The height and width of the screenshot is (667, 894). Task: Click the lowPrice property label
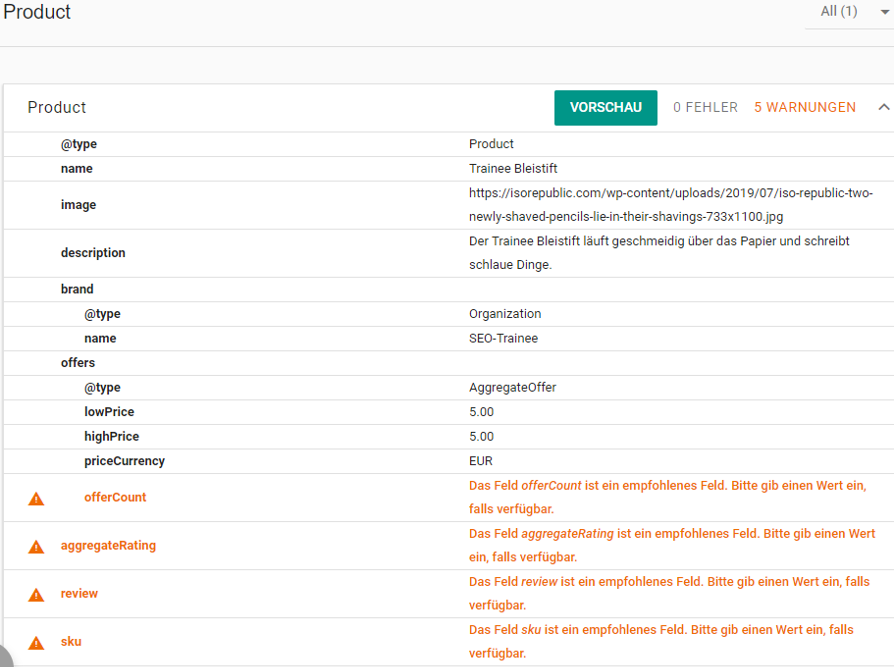tap(109, 412)
